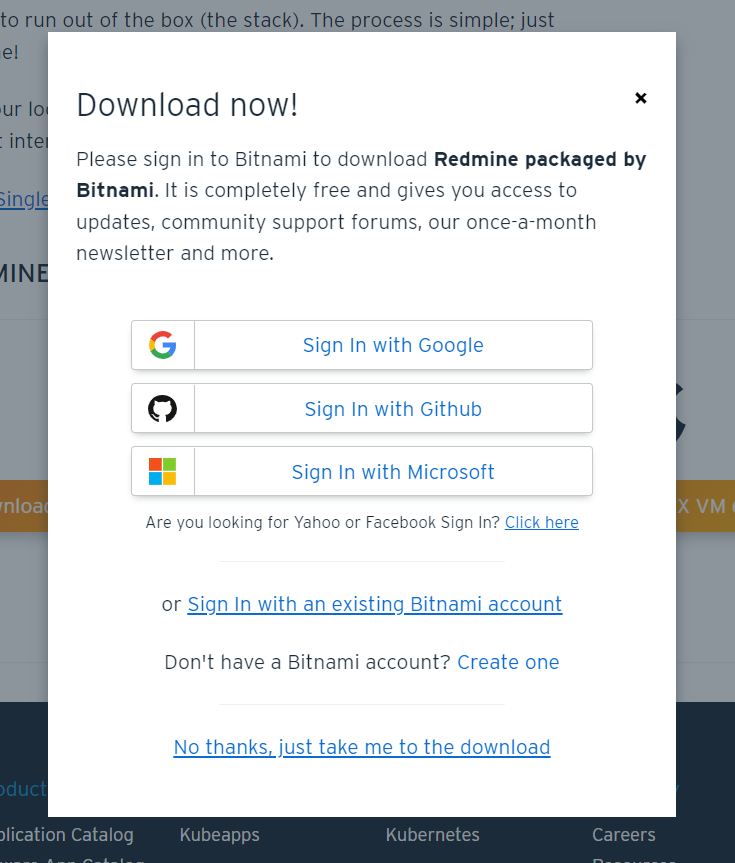Click the GitHub Octocat logo icon
This screenshot has width=735, height=863.
(x=163, y=408)
